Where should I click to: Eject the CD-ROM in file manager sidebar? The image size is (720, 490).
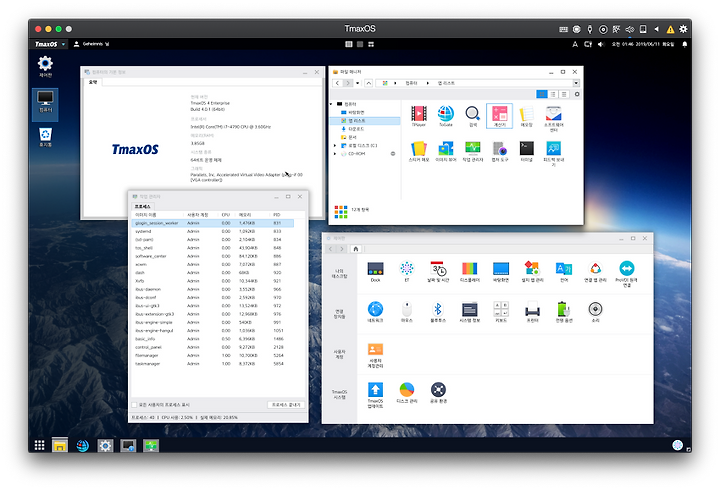[393, 154]
